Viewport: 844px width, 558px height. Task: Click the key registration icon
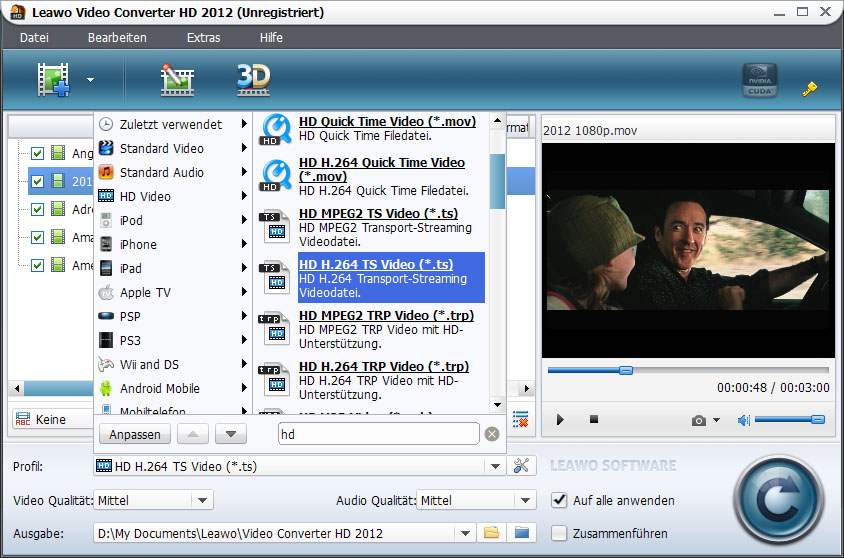pos(810,88)
